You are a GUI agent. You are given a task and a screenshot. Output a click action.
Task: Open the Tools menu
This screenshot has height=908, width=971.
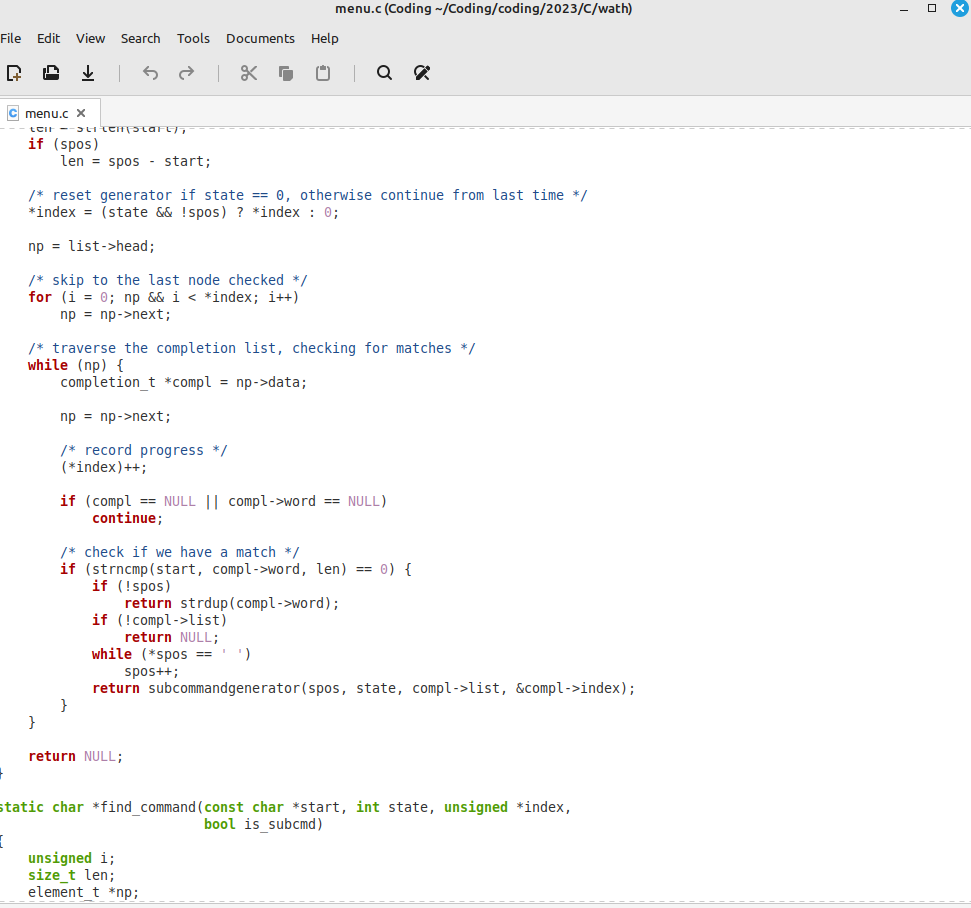coord(193,38)
